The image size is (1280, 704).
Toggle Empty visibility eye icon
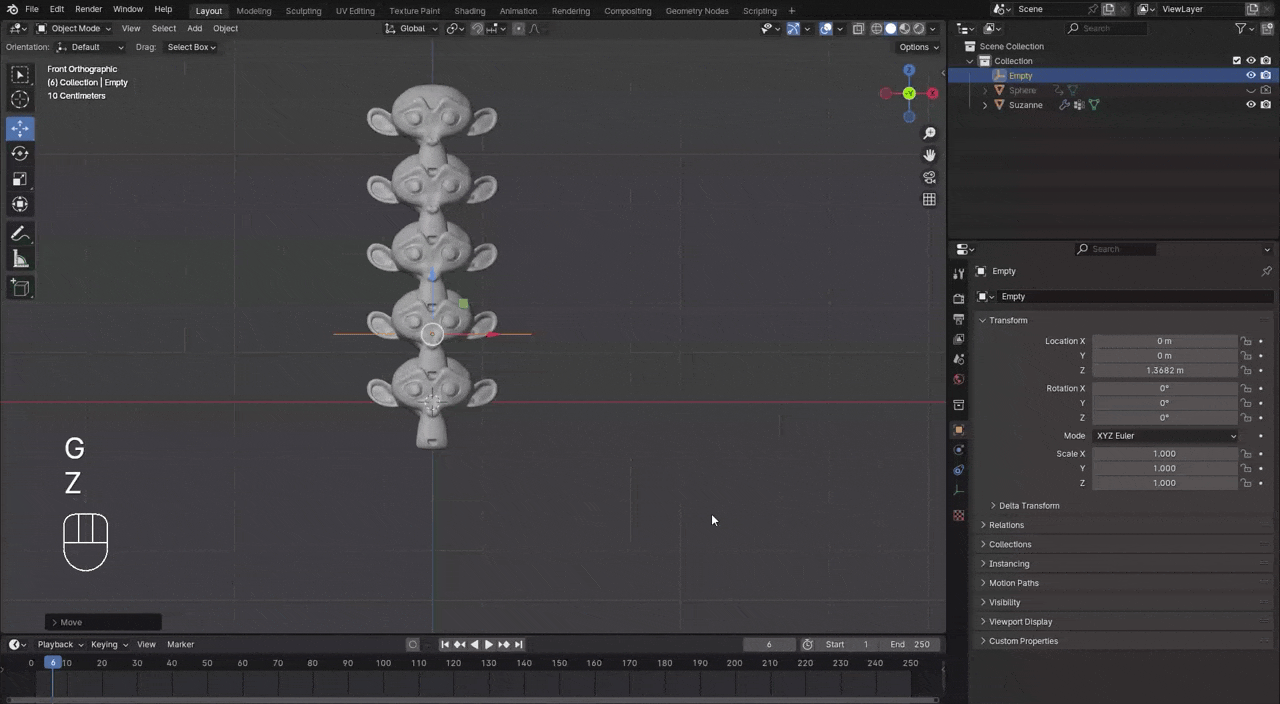(1250, 76)
